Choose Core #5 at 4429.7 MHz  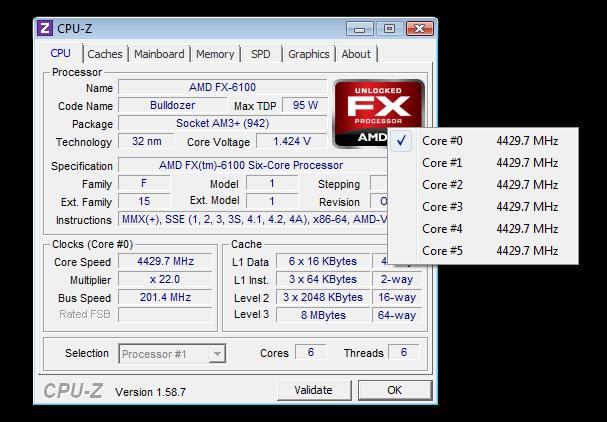click(483, 251)
